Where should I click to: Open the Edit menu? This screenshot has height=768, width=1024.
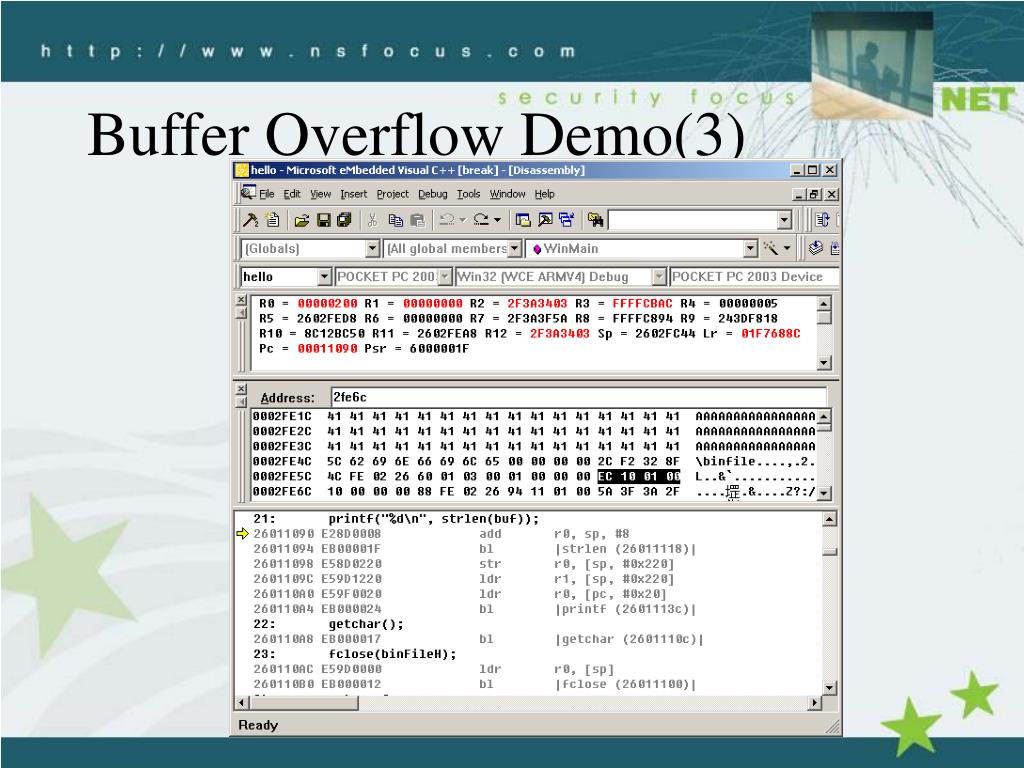coord(292,194)
